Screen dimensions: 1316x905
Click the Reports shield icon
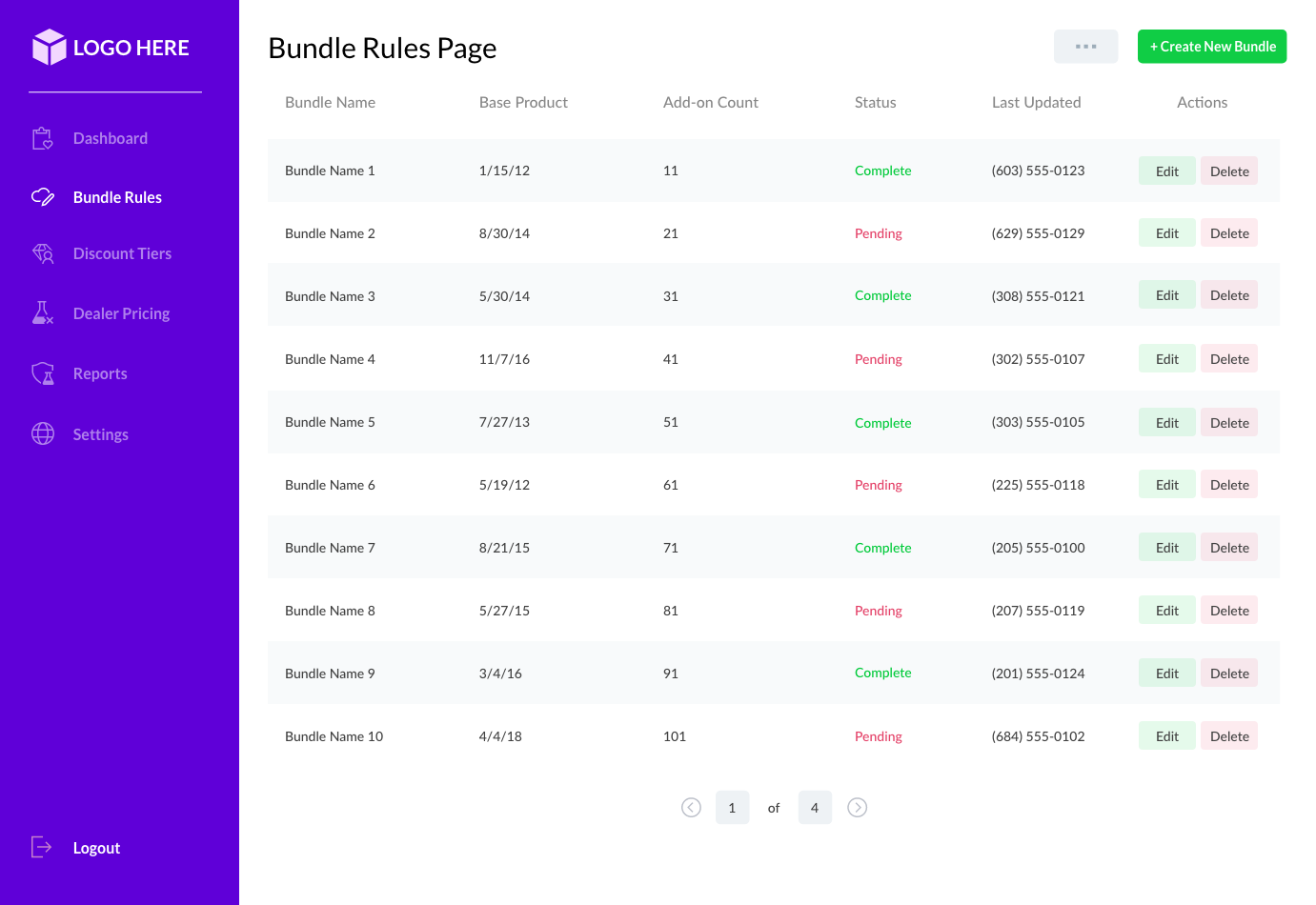43,373
